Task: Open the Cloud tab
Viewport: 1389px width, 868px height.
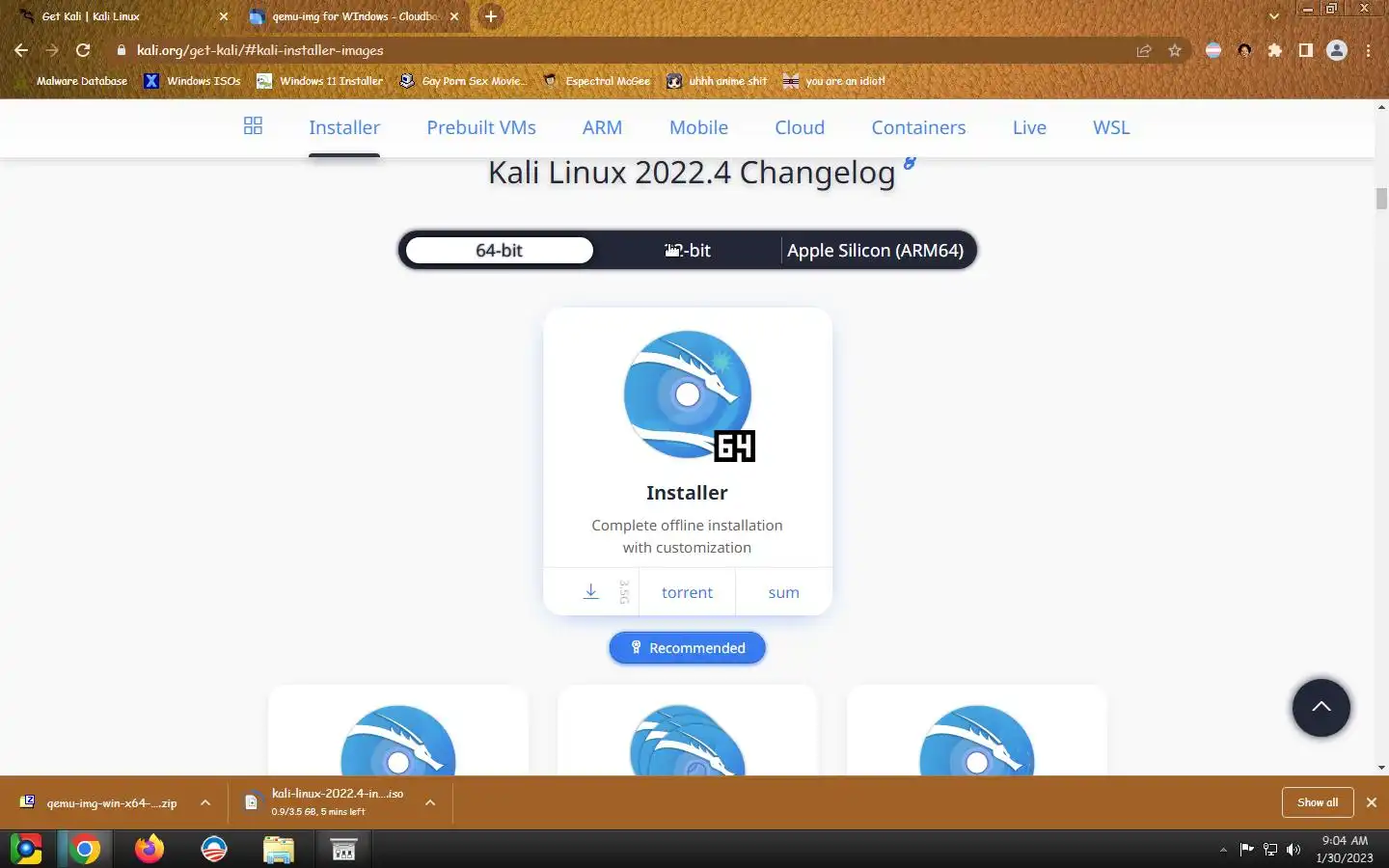Action: click(800, 127)
